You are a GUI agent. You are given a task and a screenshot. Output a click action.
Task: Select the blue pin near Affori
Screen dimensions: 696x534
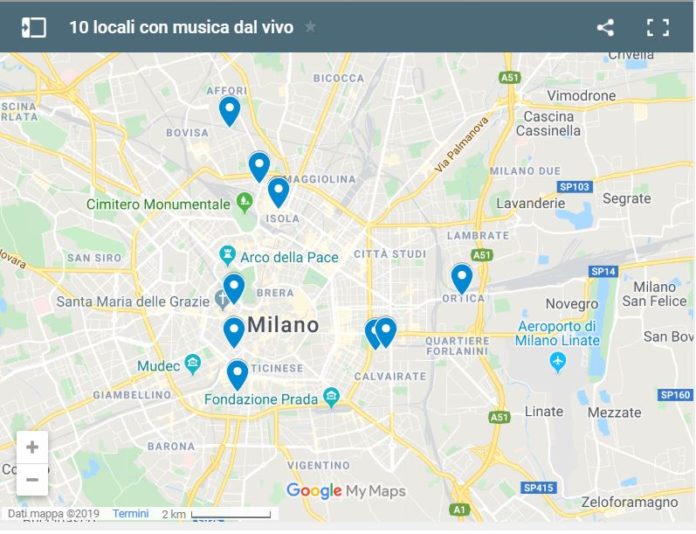click(229, 111)
